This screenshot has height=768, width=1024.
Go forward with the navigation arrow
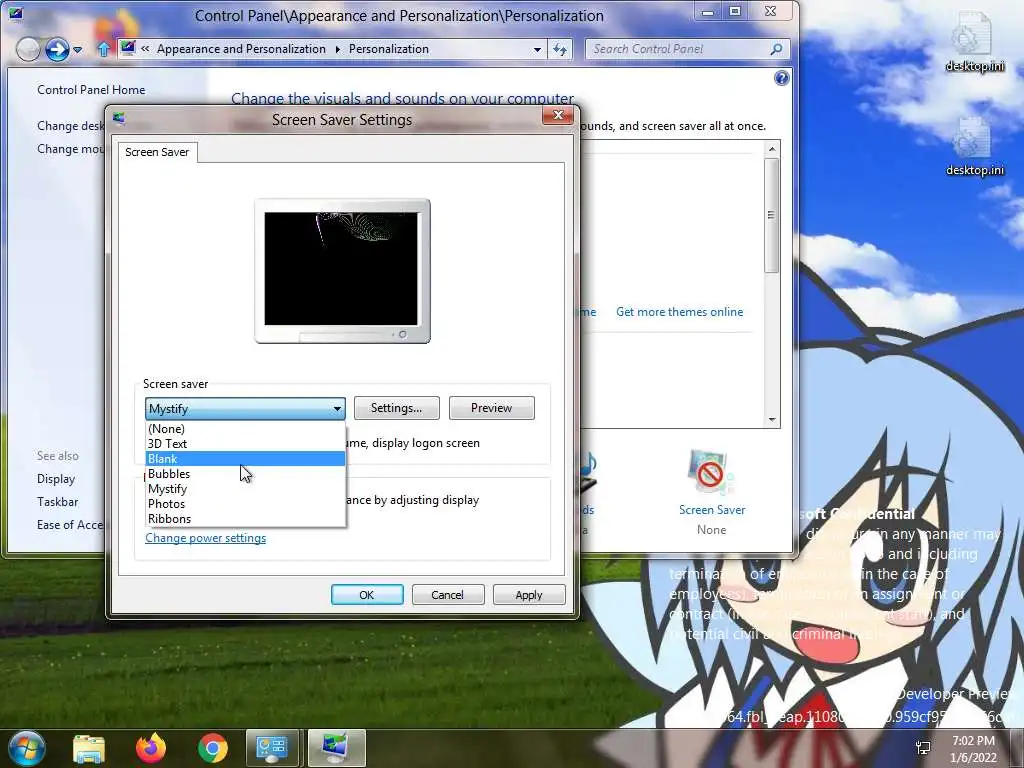57,49
